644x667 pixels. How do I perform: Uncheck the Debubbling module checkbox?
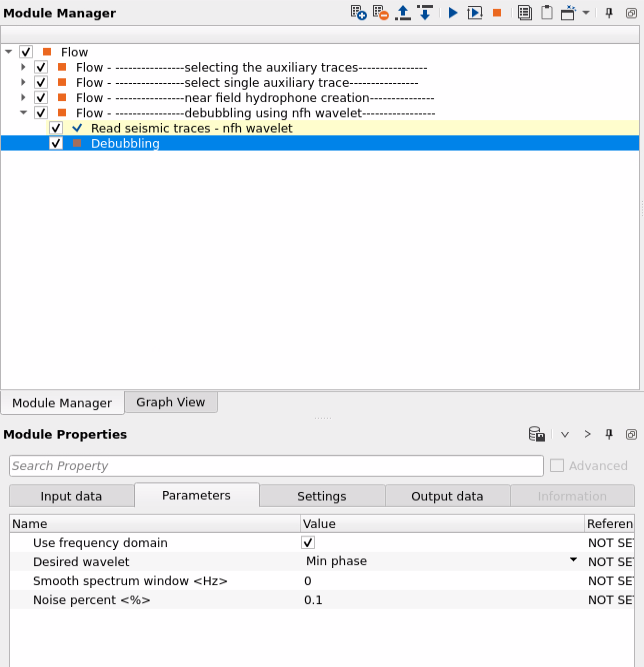56,144
